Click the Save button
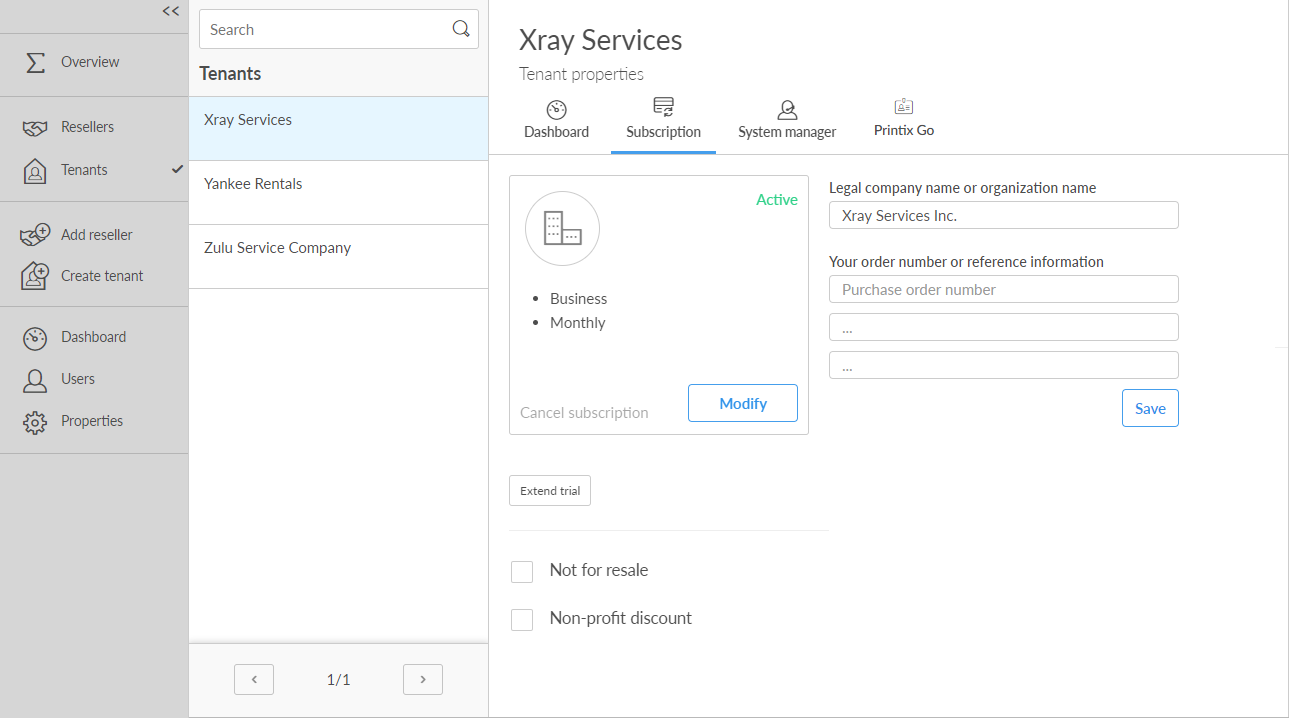The image size is (1289, 718). point(1150,408)
